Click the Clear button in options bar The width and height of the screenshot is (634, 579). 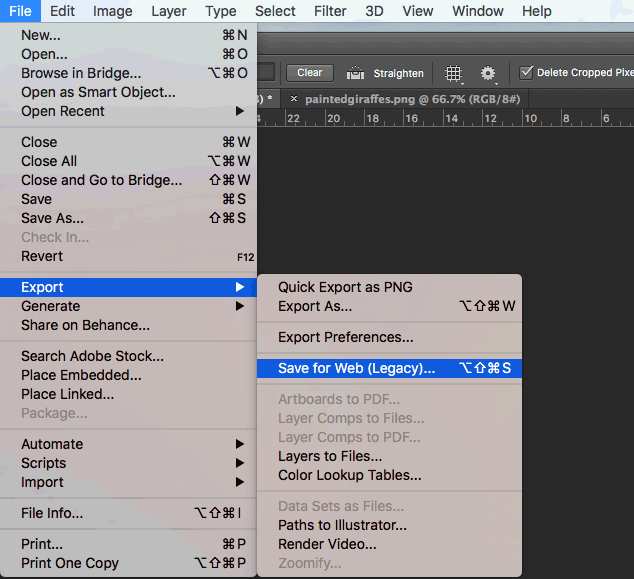click(310, 73)
